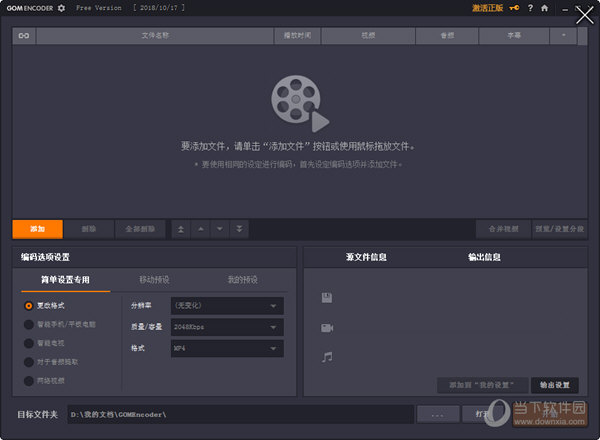Click the chain link icon column header
The height and width of the screenshot is (440, 600).
pos(24,36)
